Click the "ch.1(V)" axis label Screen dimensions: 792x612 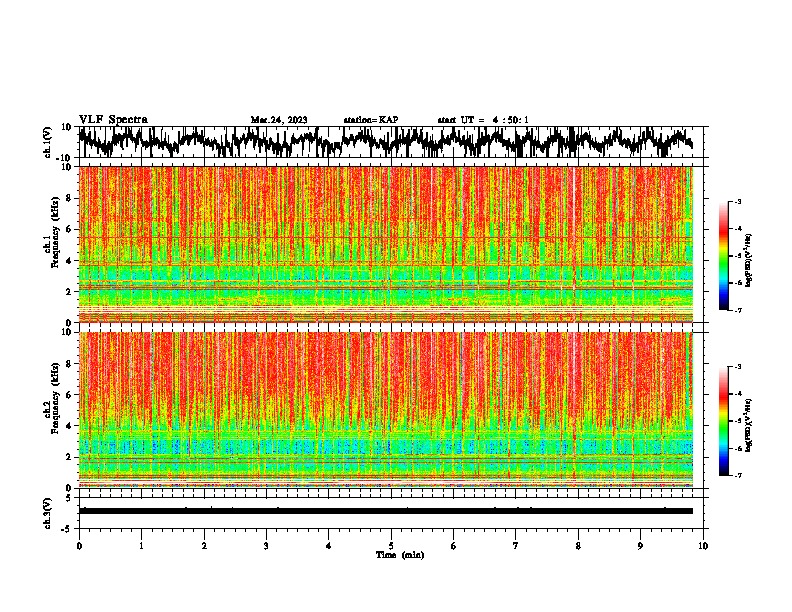click(x=48, y=142)
